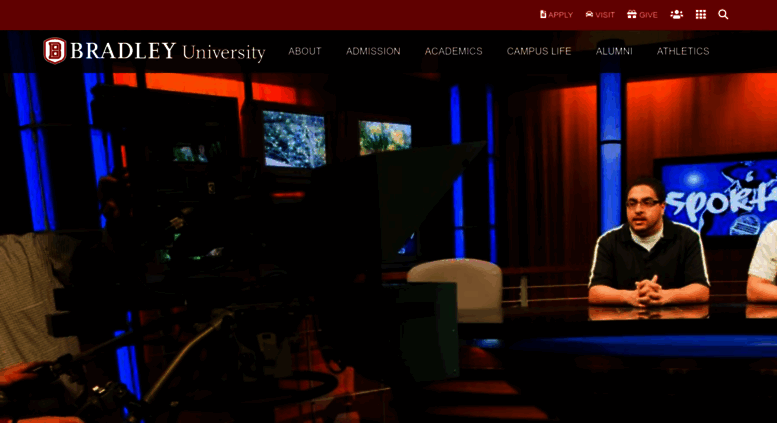This screenshot has width=777, height=423.
Task: Click the Bradley University logo
Action: (154, 51)
